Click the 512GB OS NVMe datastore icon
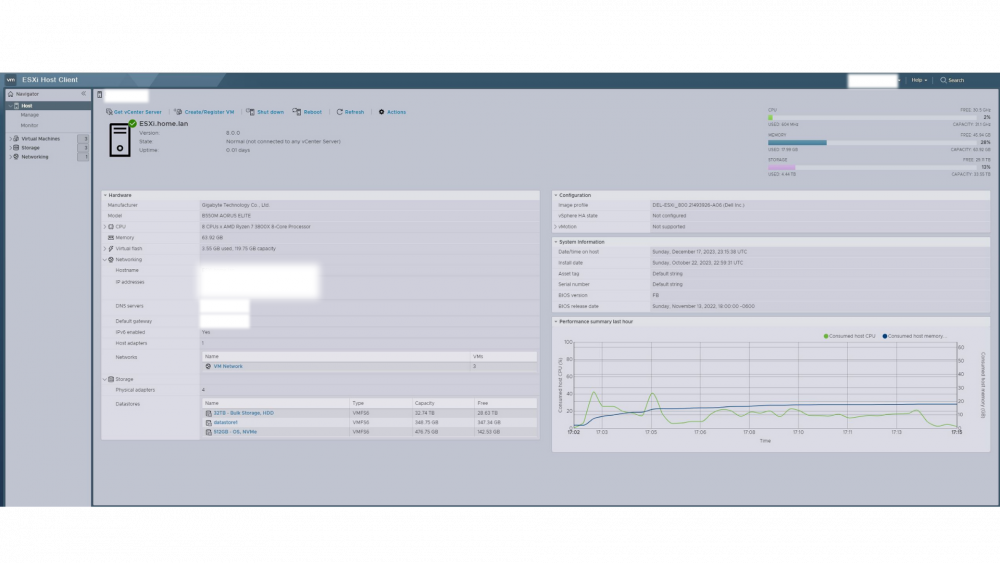This screenshot has height=563, width=1000. [209, 432]
